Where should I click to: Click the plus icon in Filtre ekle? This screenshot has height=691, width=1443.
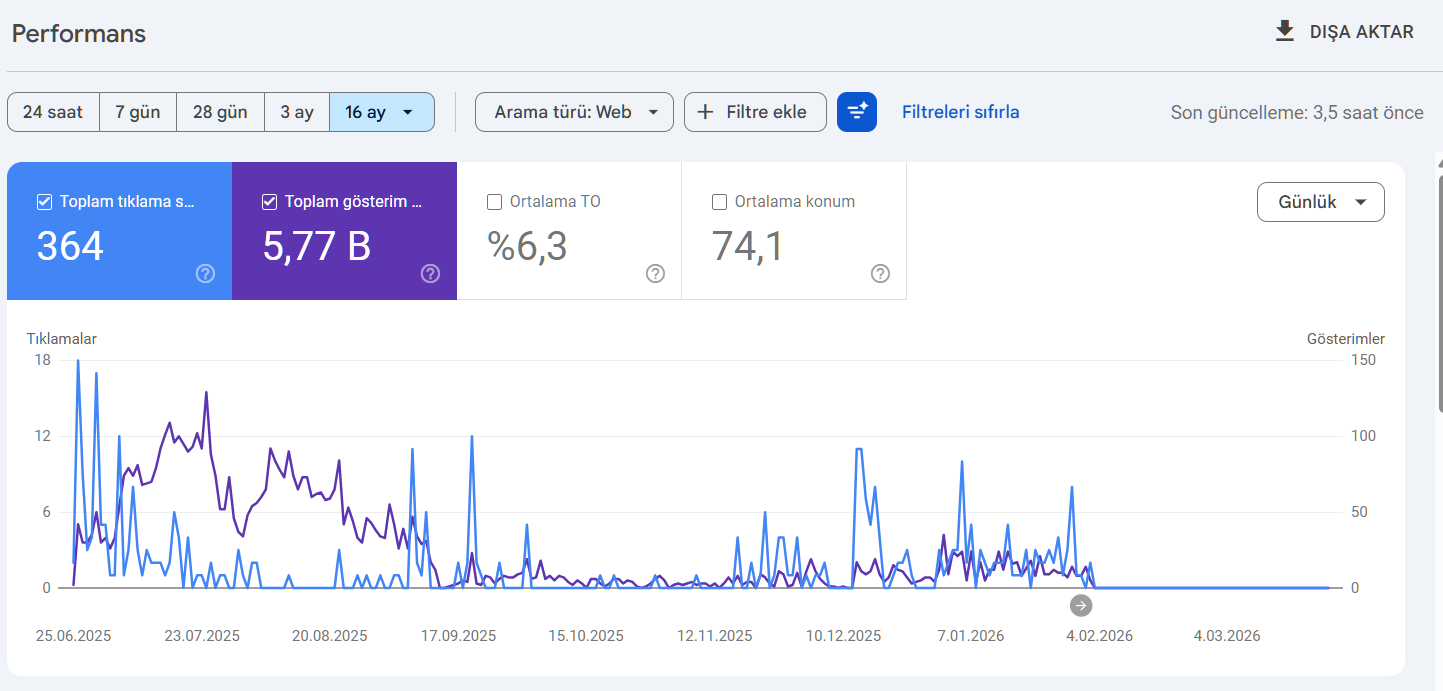tap(706, 112)
